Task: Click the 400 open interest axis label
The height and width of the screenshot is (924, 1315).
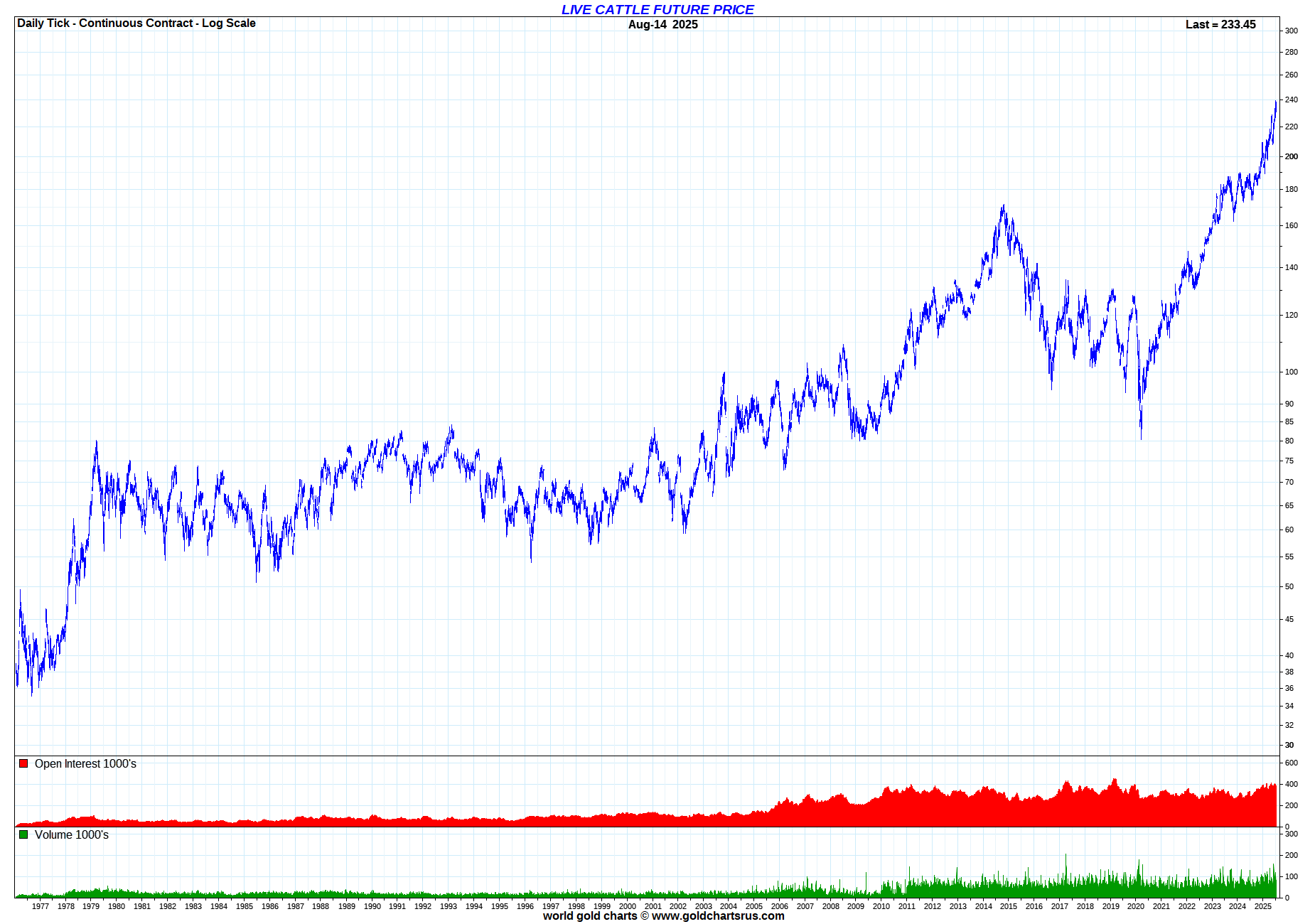Action: point(1292,784)
